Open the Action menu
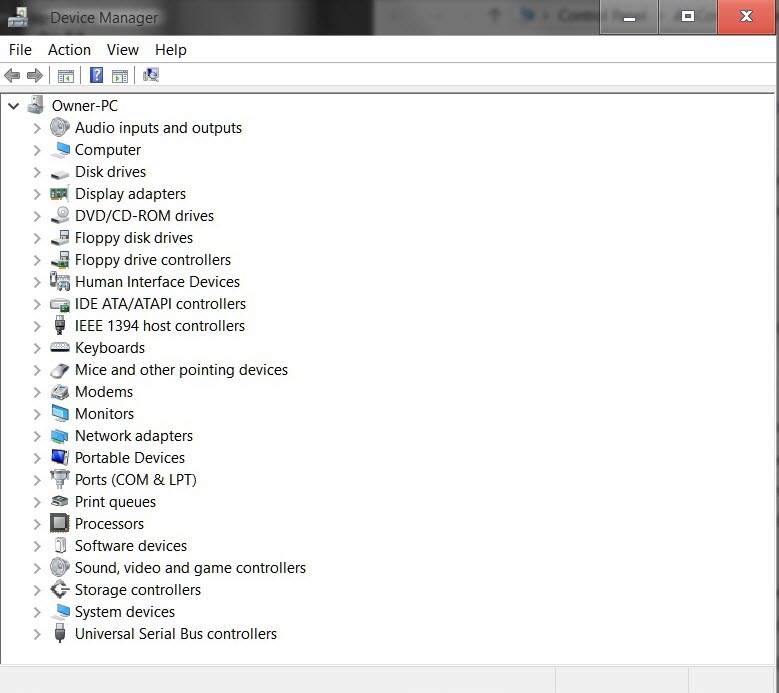Viewport: 779px width, 693px height. tap(70, 50)
